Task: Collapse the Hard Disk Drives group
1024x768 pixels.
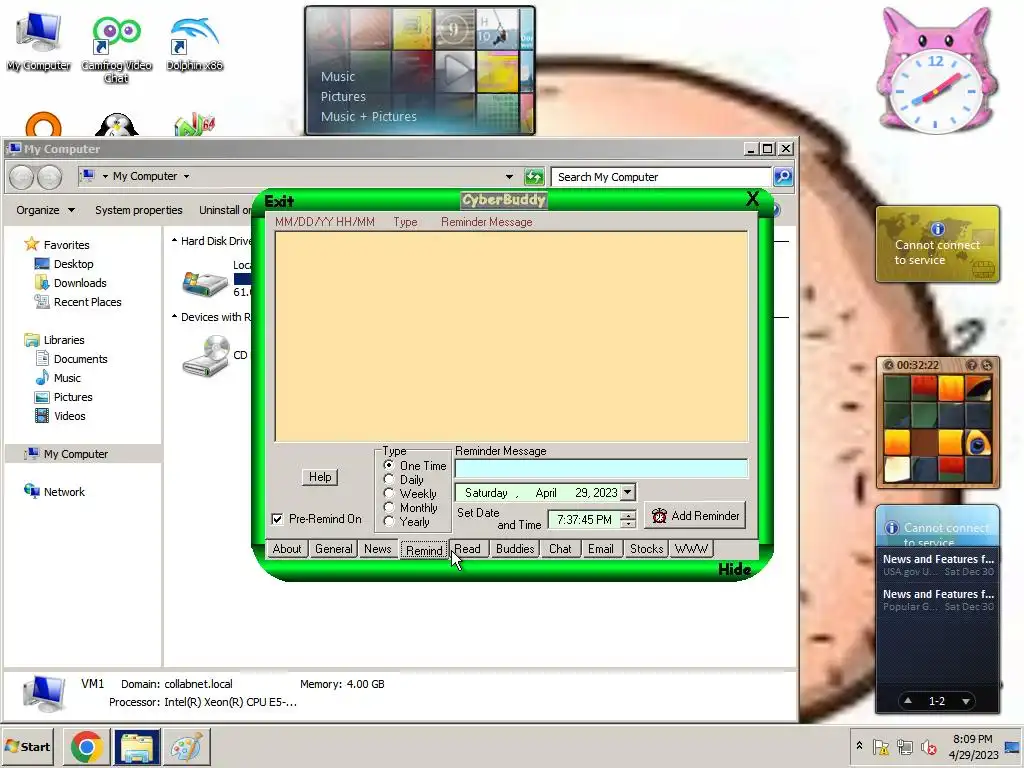Action: 174,241
